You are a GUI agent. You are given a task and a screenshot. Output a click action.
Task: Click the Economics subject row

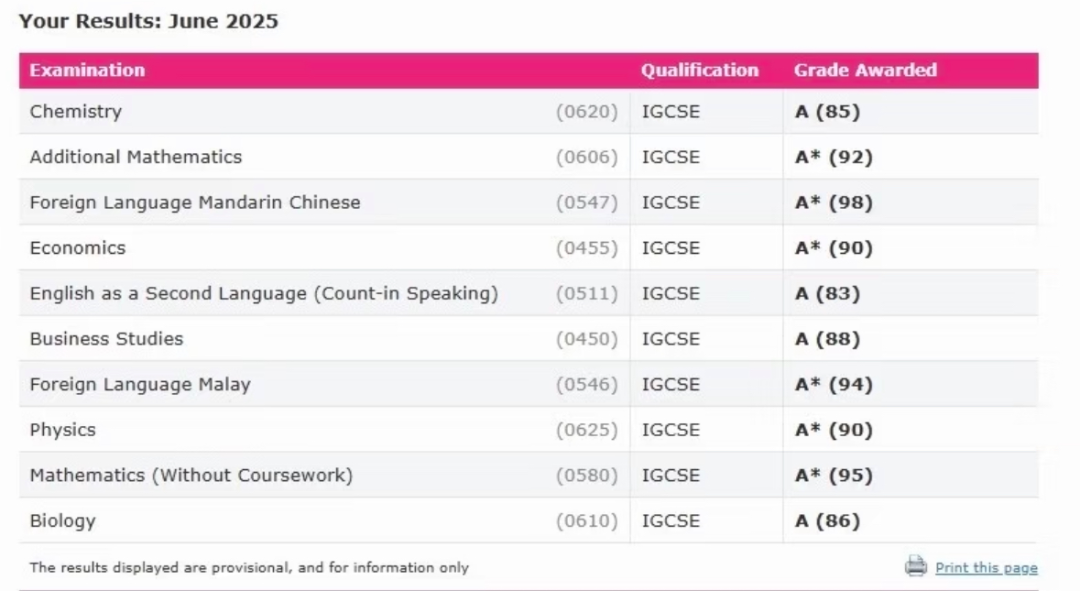click(528, 247)
